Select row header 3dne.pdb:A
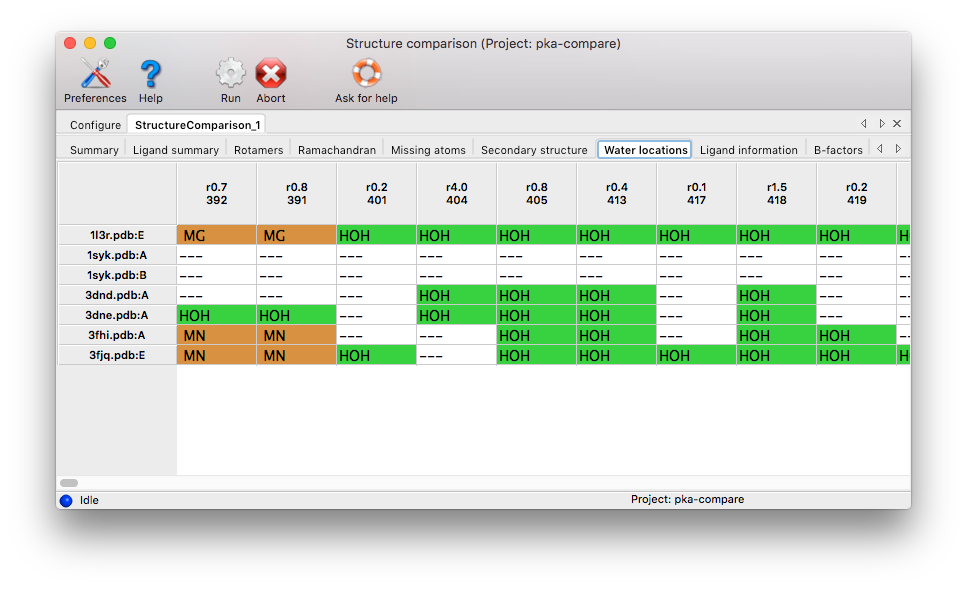This screenshot has width=967, height=589. (117, 315)
